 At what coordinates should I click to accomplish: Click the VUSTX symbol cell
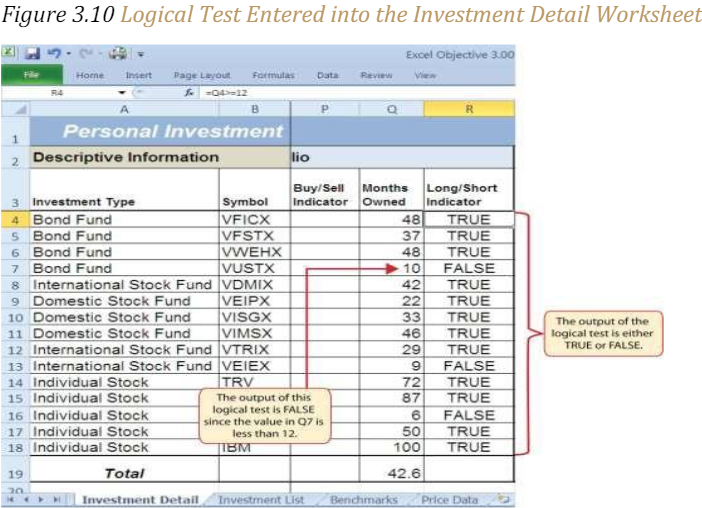tap(255, 269)
